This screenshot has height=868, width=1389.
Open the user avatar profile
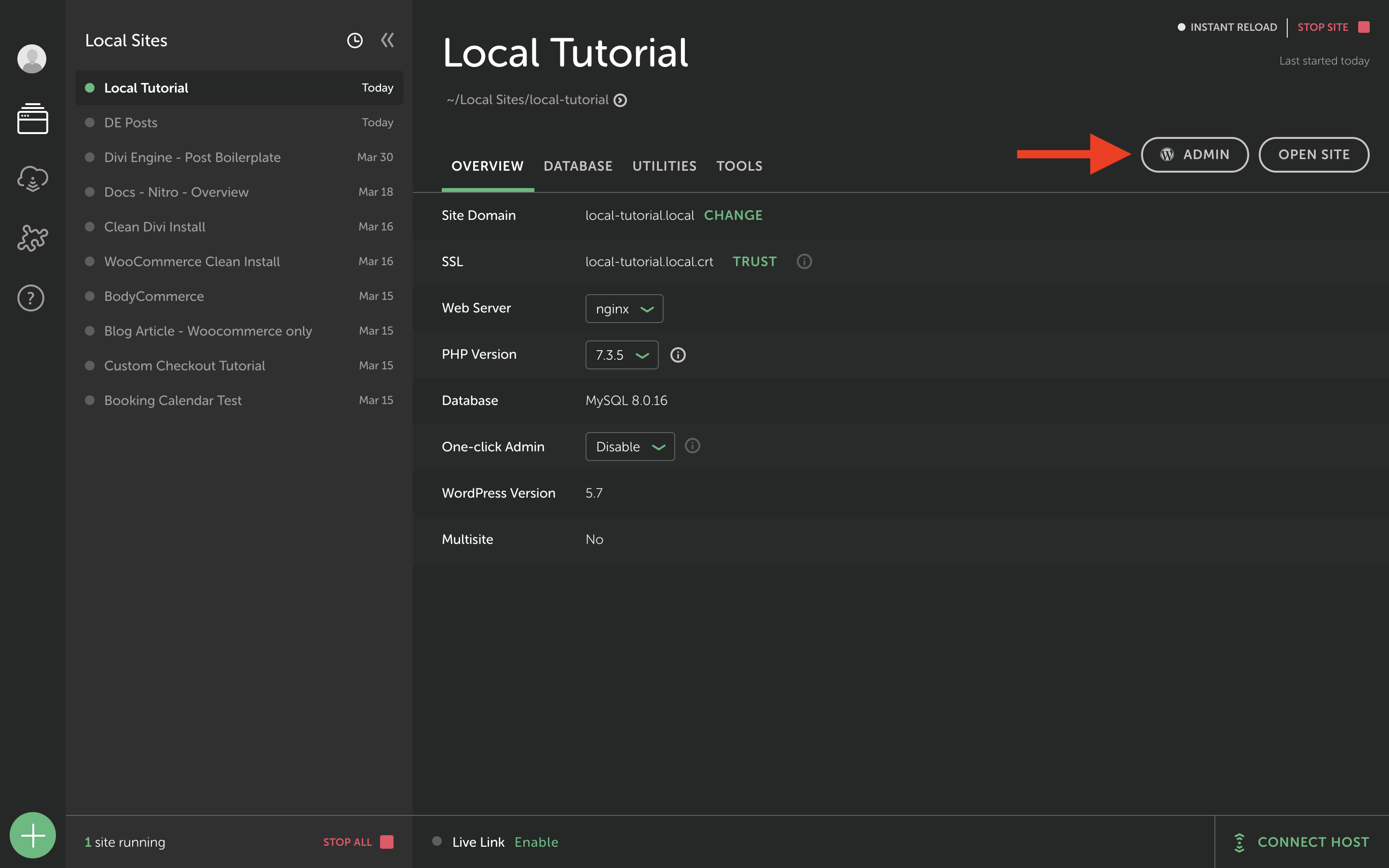coord(32,58)
